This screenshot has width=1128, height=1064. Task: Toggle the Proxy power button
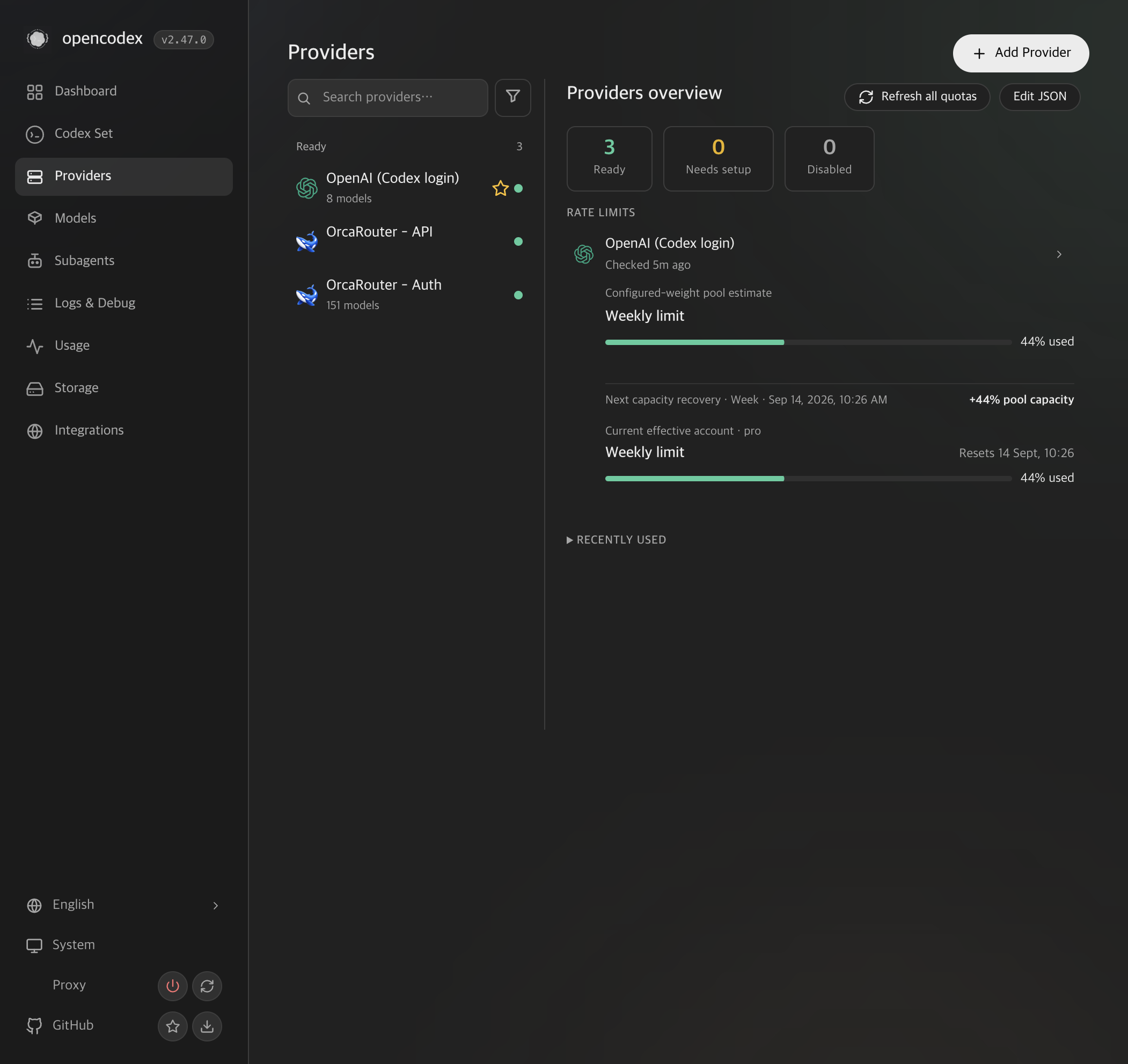[x=172, y=986]
